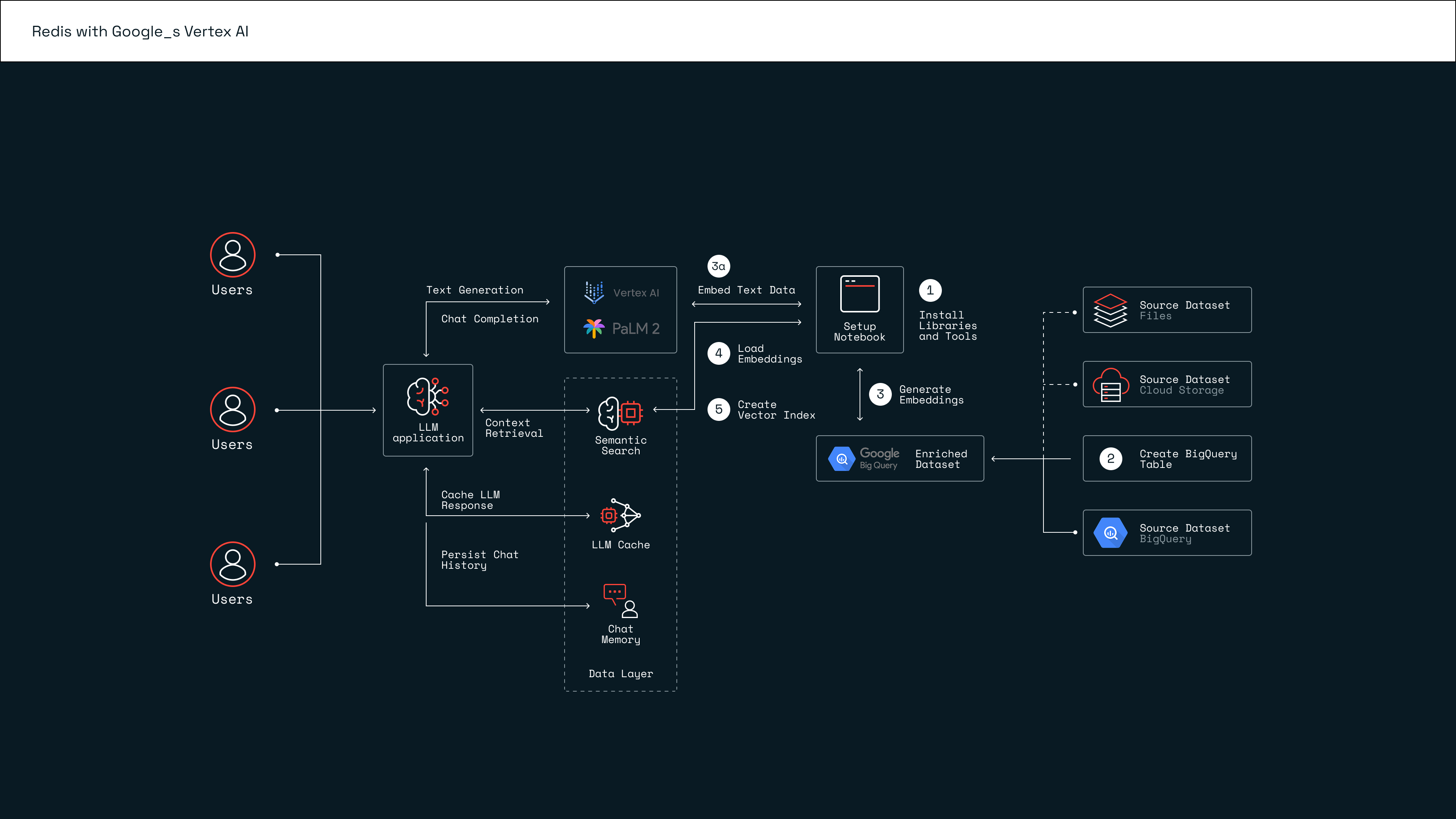Click the step 3a circle marker
Image resolution: width=1456 pixels, height=819 pixels.
tap(719, 266)
